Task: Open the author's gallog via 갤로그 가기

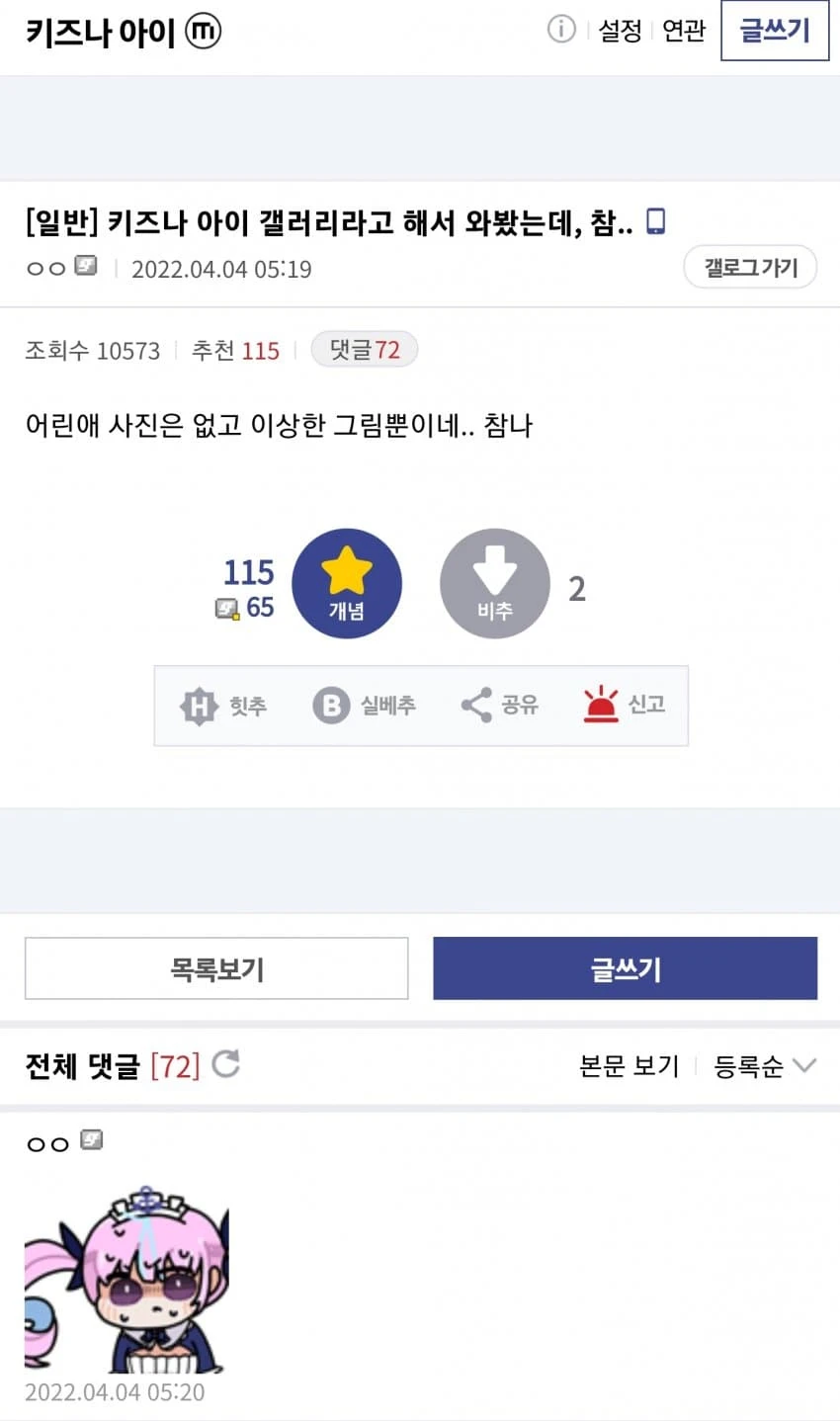Action: (750, 267)
